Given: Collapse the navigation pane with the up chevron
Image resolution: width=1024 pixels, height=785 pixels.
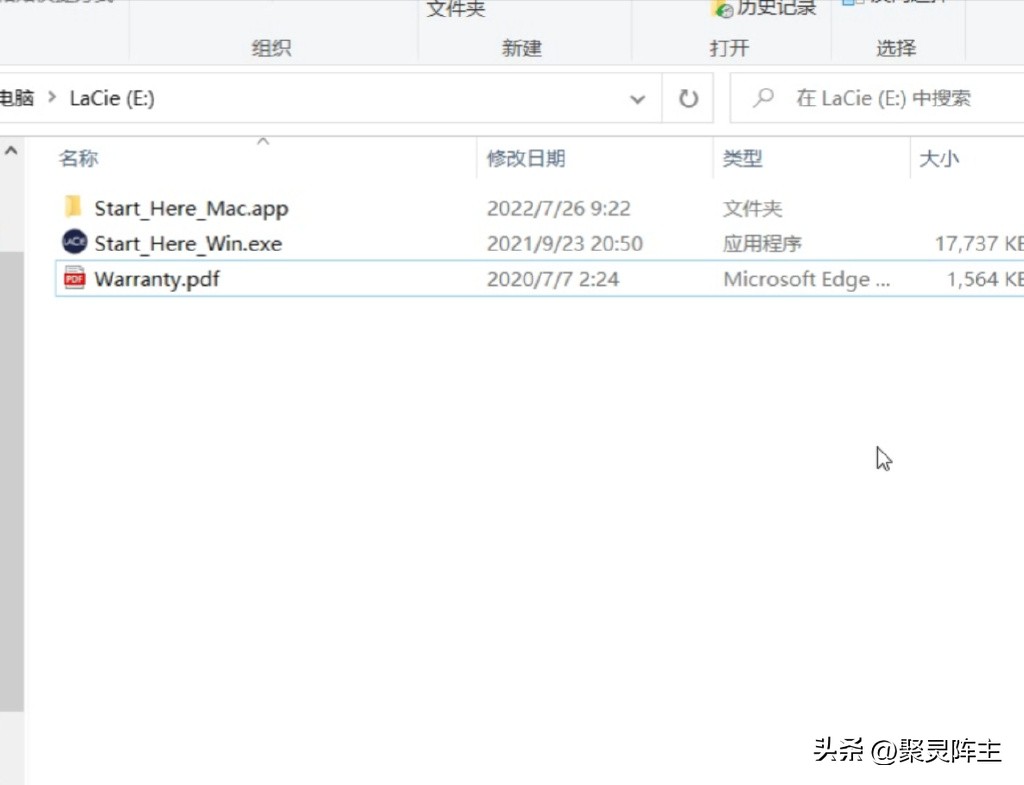Looking at the screenshot, I should point(11,151).
